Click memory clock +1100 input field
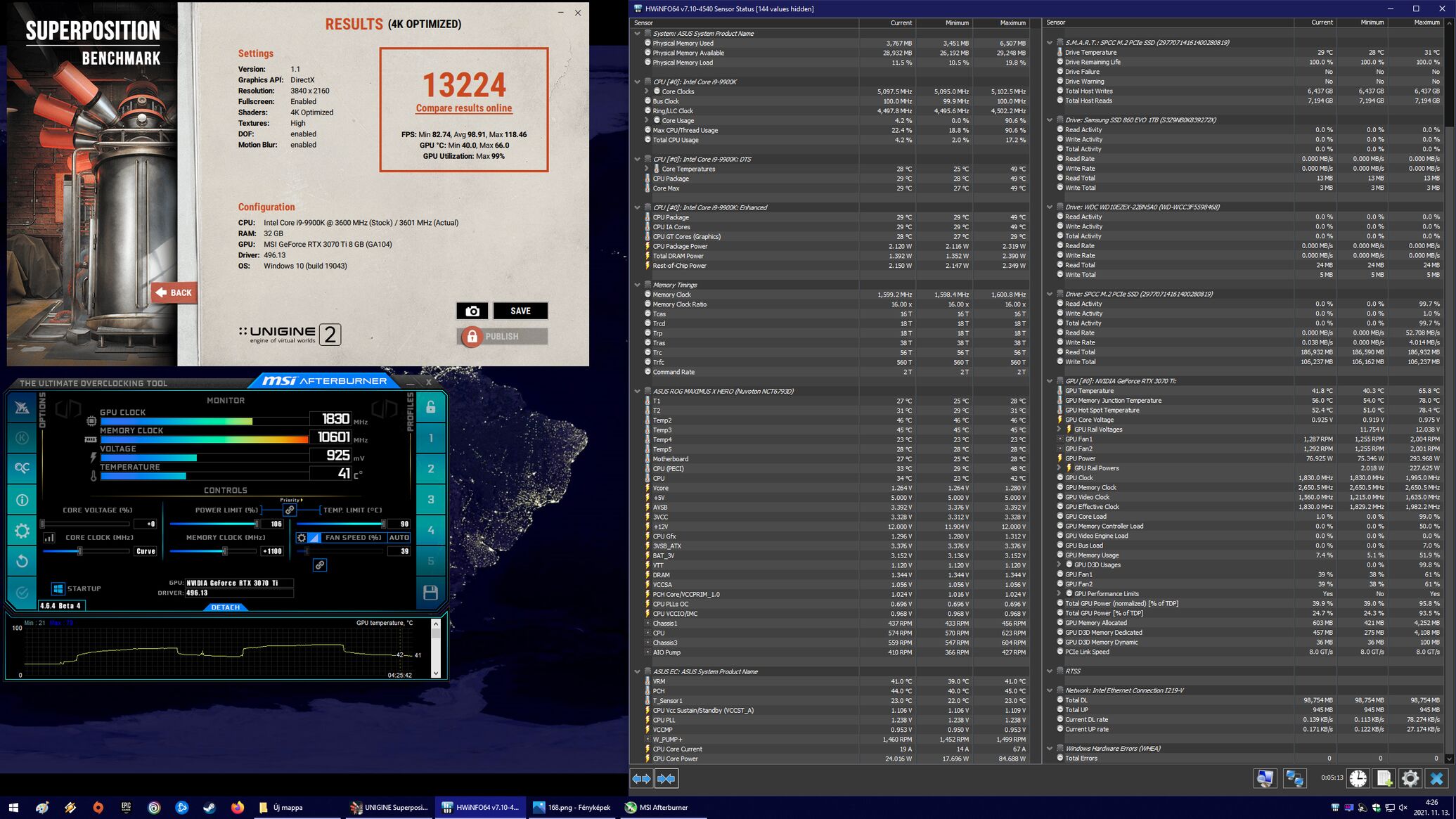The width and height of the screenshot is (1456, 819). coord(272,551)
